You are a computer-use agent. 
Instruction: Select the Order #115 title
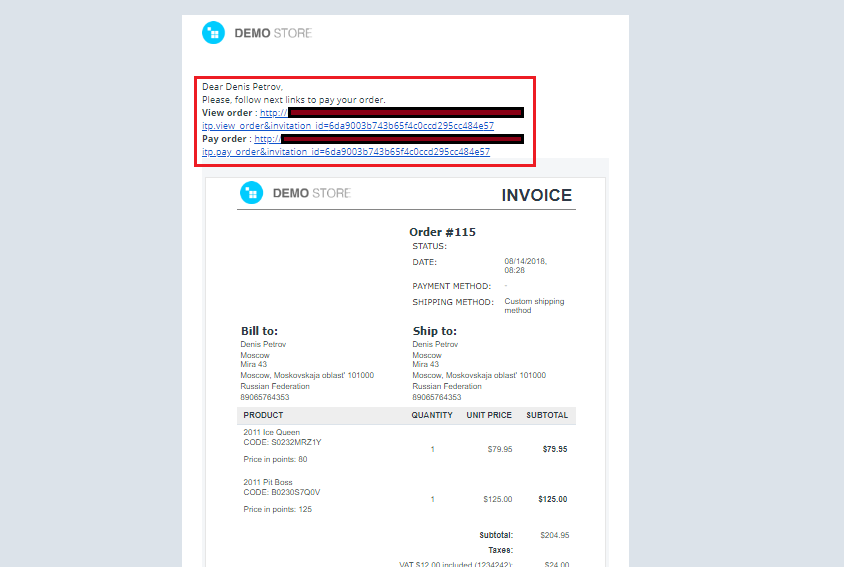(442, 232)
